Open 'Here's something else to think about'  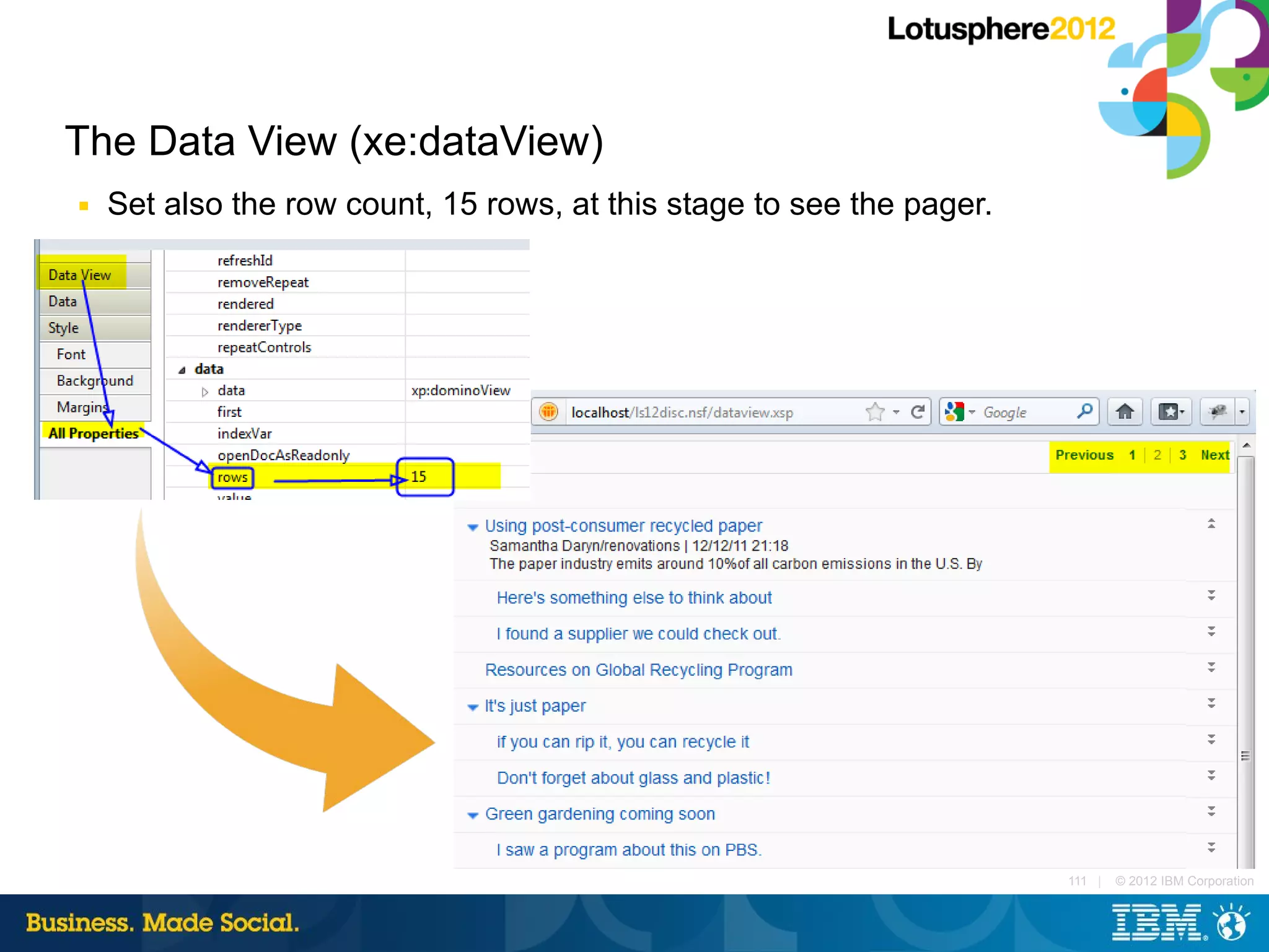click(x=634, y=598)
